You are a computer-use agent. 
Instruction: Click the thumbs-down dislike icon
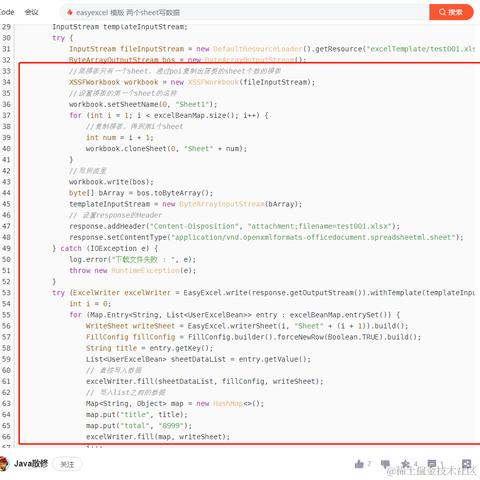coord(385,464)
